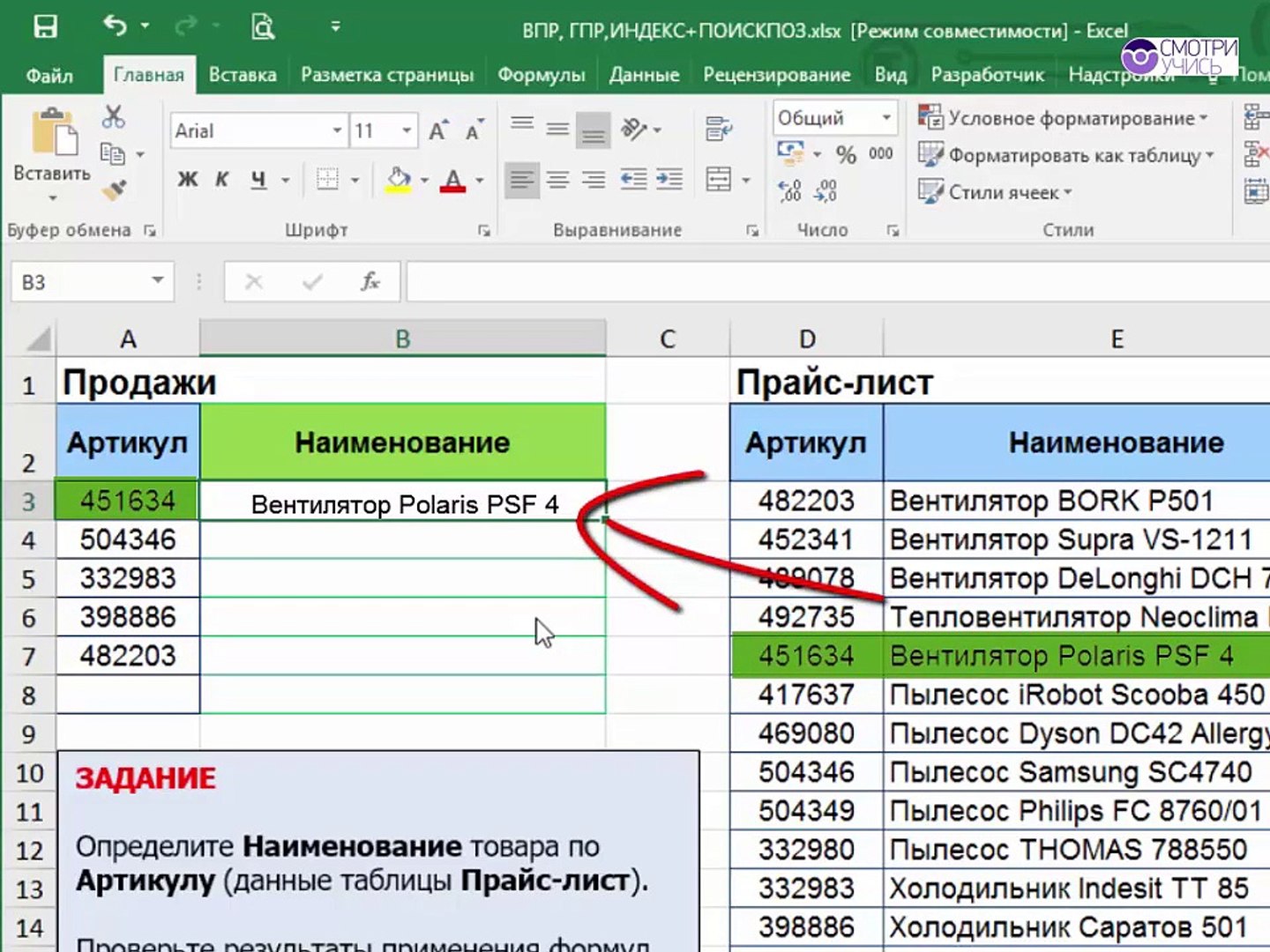The image size is (1270, 952).
Task: Click the accounting currency format icon
Action: [789, 153]
